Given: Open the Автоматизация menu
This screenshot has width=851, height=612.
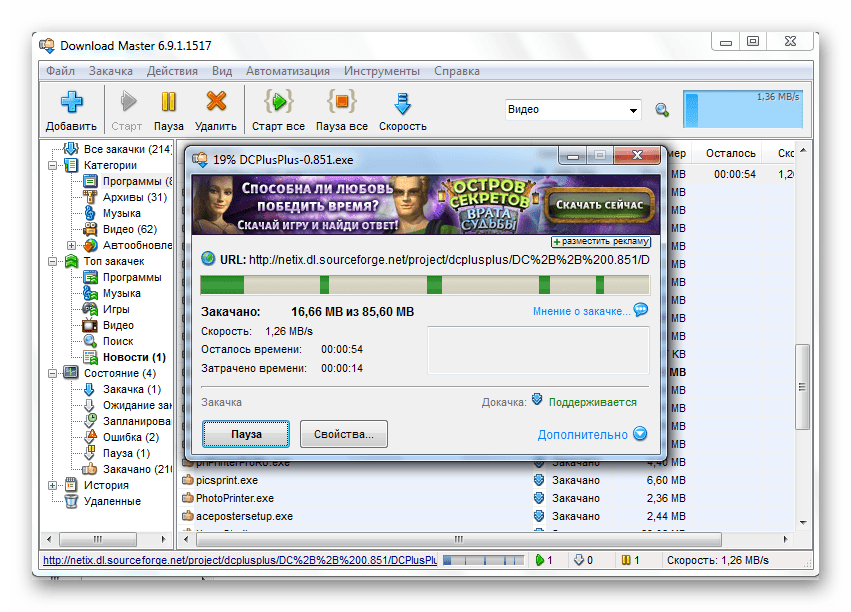Looking at the screenshot, I should tap(288, 71).
